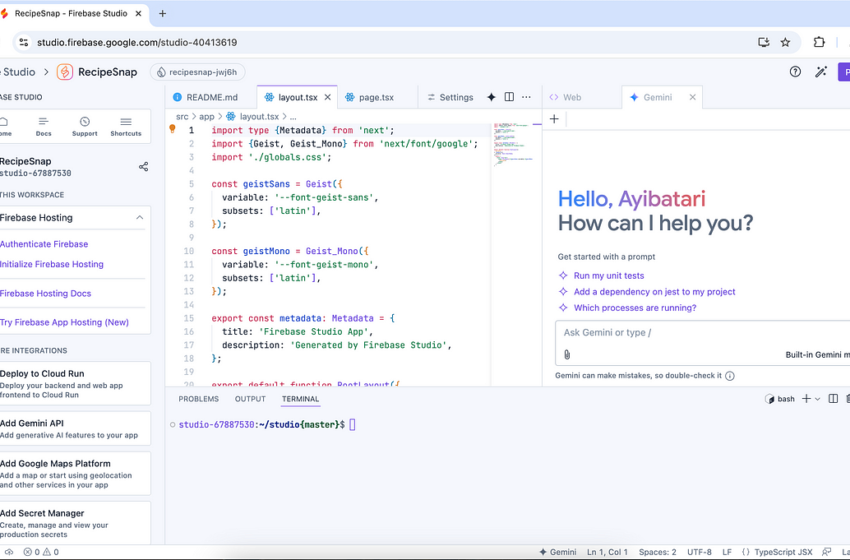850x560 pixels.
Task: Click errors and warnings count in status bar
Action: pos(41,552)
